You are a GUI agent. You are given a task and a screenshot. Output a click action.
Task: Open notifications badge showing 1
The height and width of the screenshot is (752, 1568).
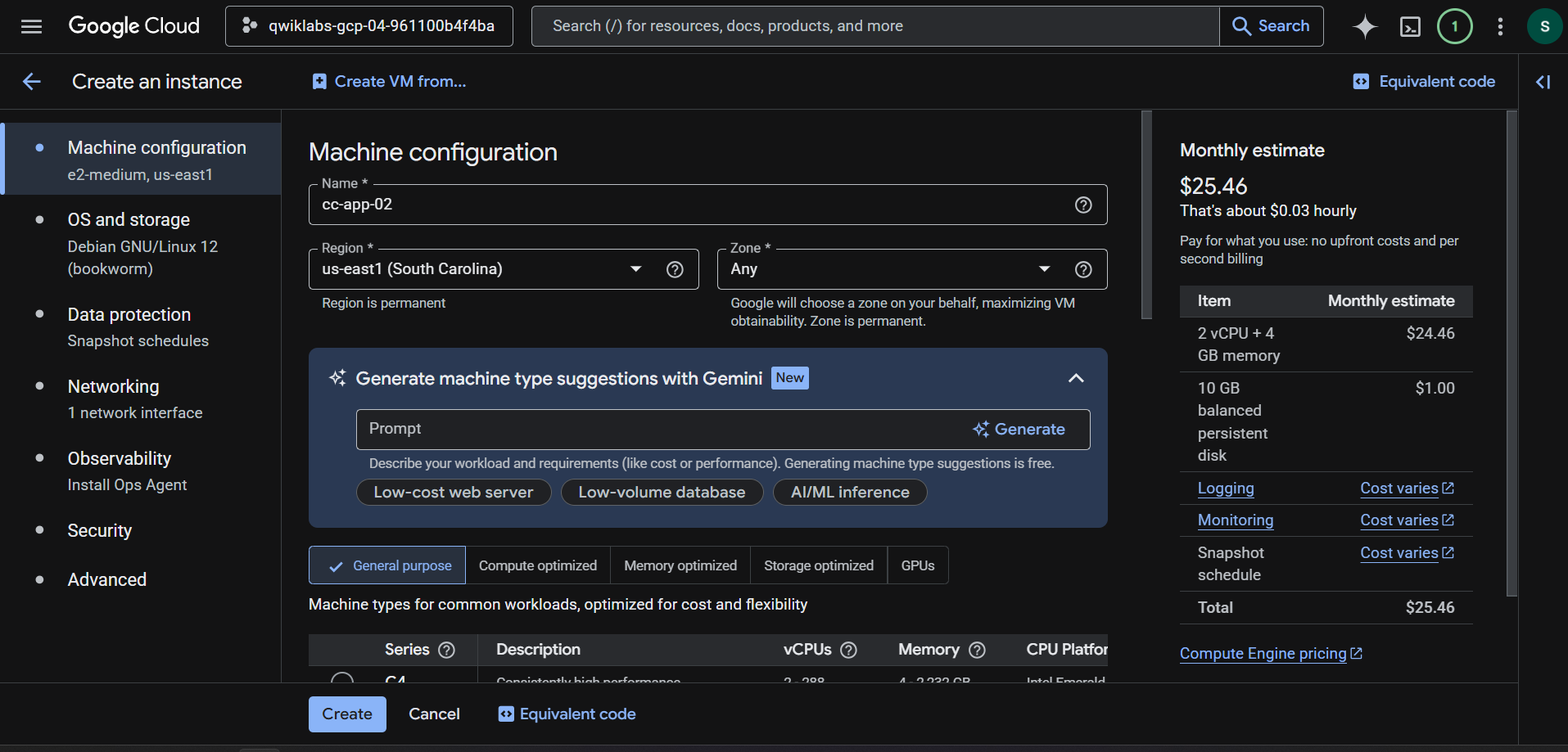[x=1455, y=26]
